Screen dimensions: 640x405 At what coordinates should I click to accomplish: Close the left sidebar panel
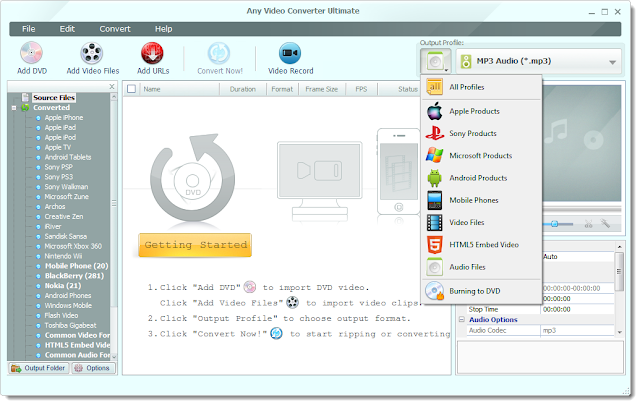[x=112, y=87]
